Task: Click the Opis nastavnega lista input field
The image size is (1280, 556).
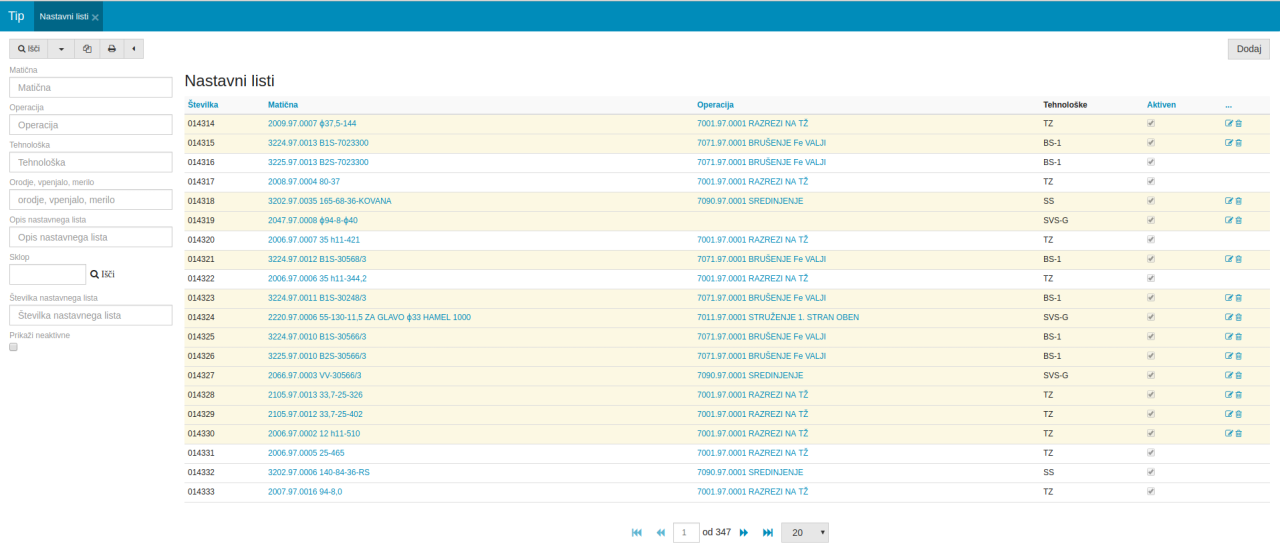Action: point(91,237)
